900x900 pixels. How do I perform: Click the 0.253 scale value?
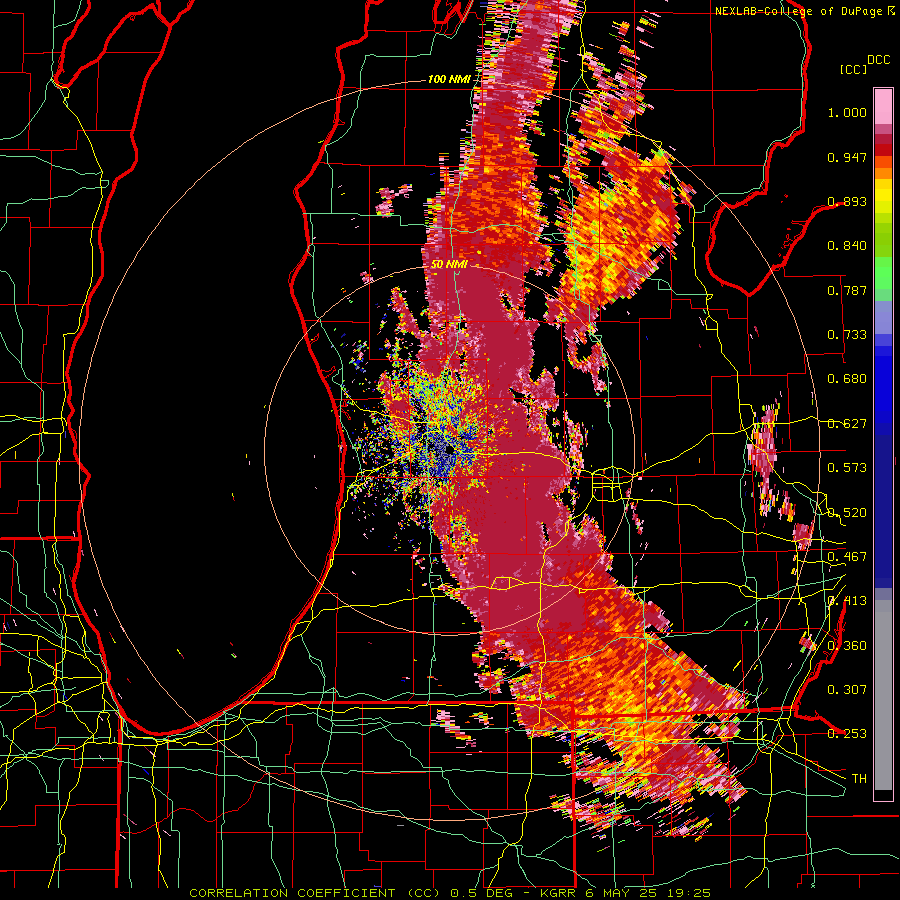pos(847,734)
